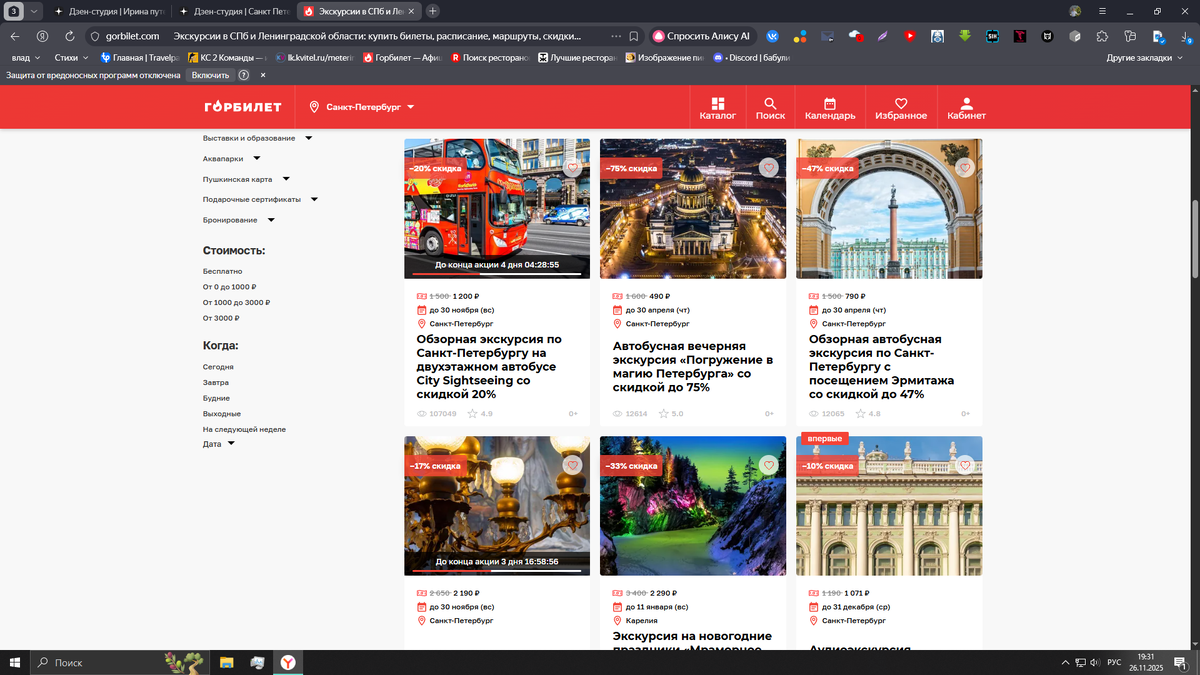Favorite the −17% скидка chandelier card
This screenshot has width=1200, height=675.
572,465
